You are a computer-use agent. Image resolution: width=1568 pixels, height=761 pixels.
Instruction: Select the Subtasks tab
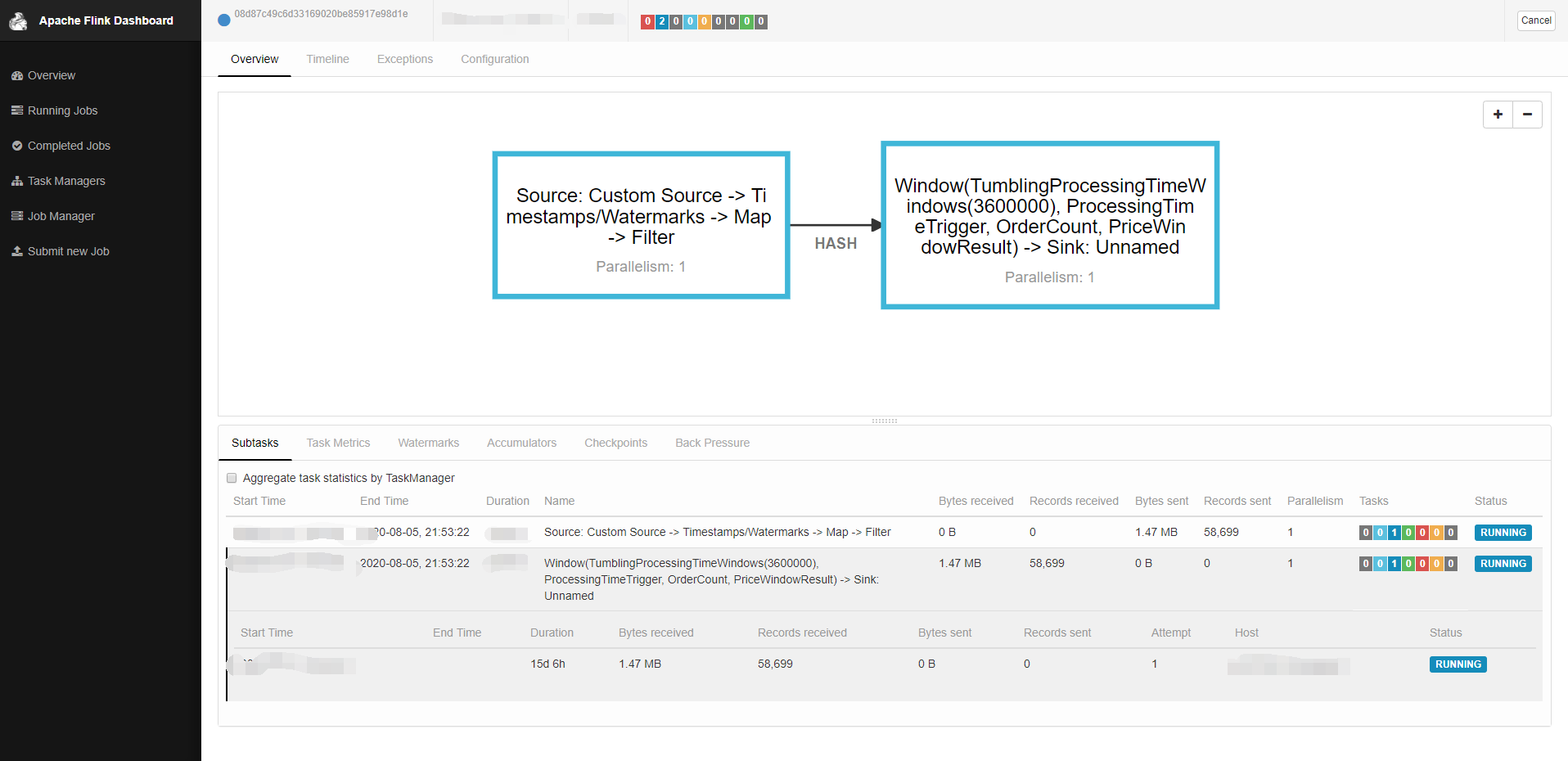point(255,443)
